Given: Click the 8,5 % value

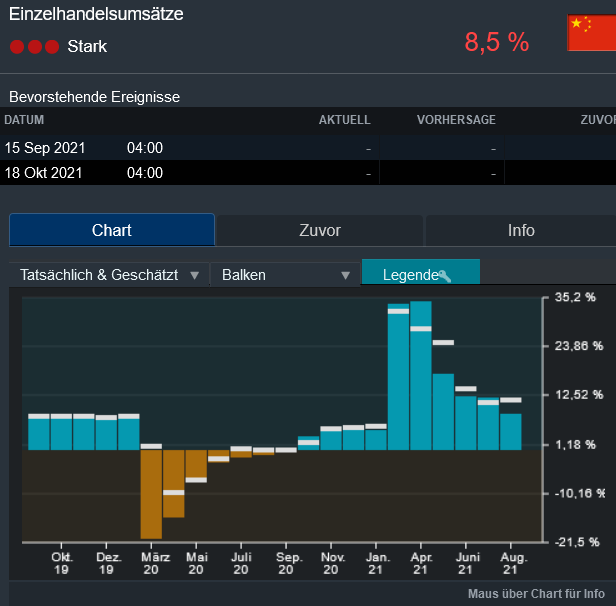Looking at the screenshot, I should click(x=497, y=42).
